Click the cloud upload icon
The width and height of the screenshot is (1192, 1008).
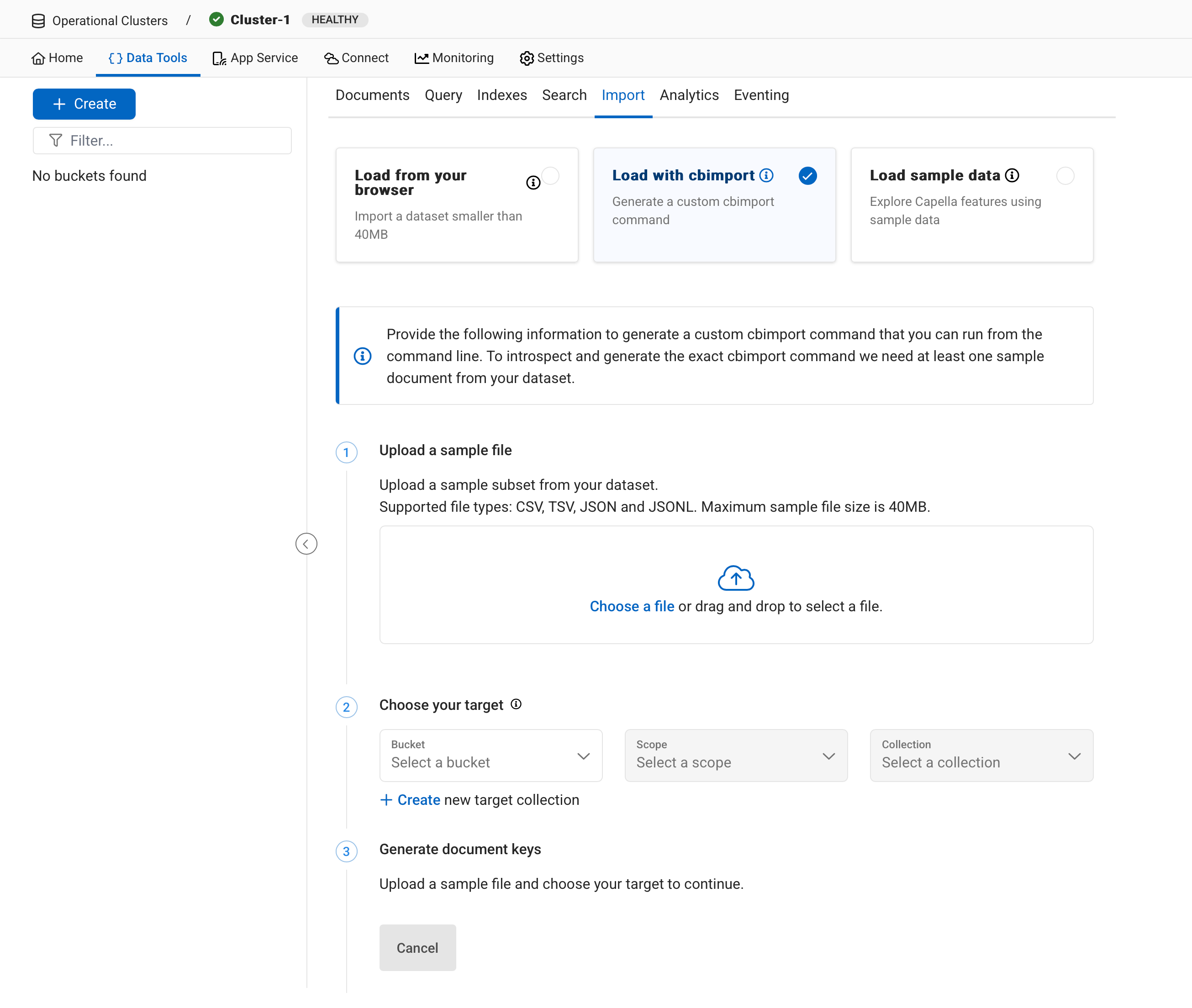[x=736, y=578]
